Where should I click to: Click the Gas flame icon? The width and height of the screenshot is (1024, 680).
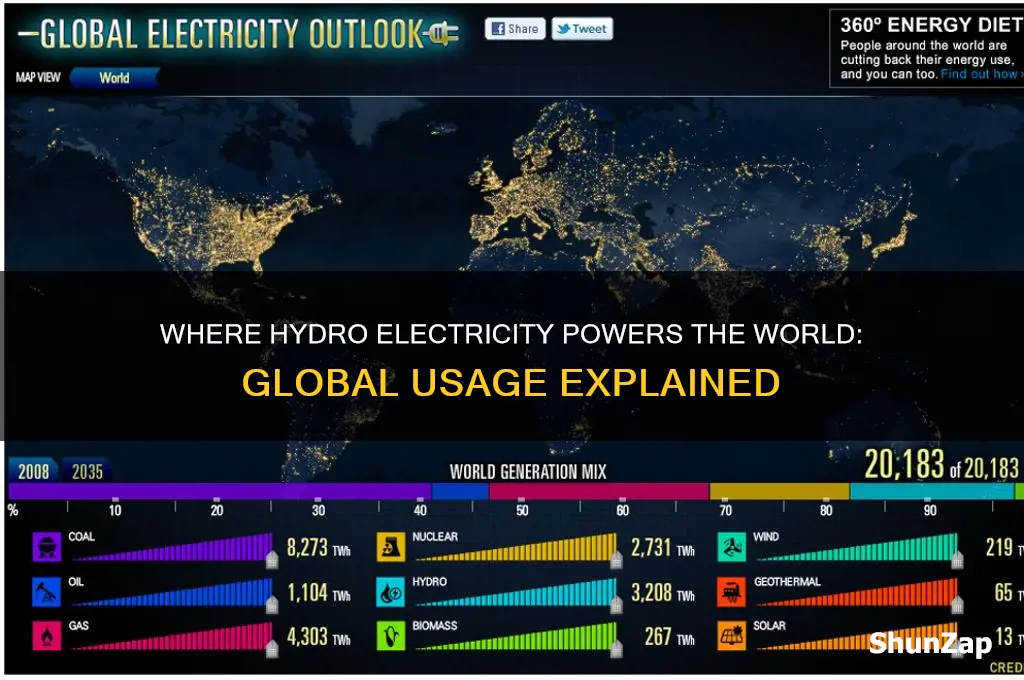click(x=46, y=636)
